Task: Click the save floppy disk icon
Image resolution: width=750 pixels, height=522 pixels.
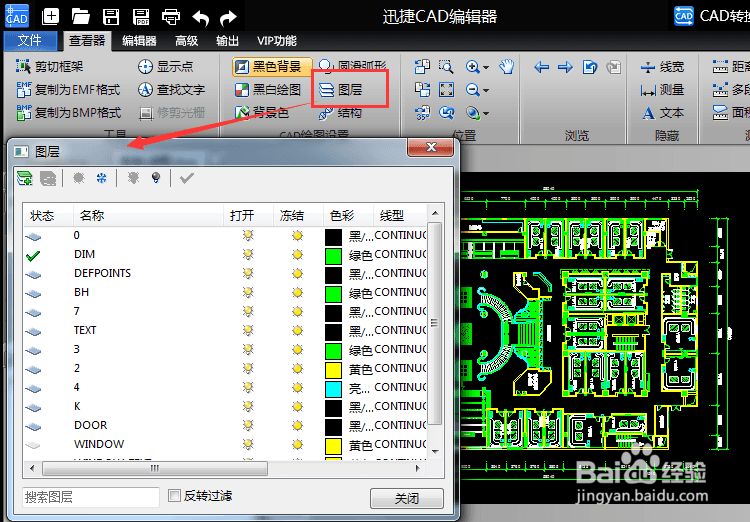Action: pos(111,17)
